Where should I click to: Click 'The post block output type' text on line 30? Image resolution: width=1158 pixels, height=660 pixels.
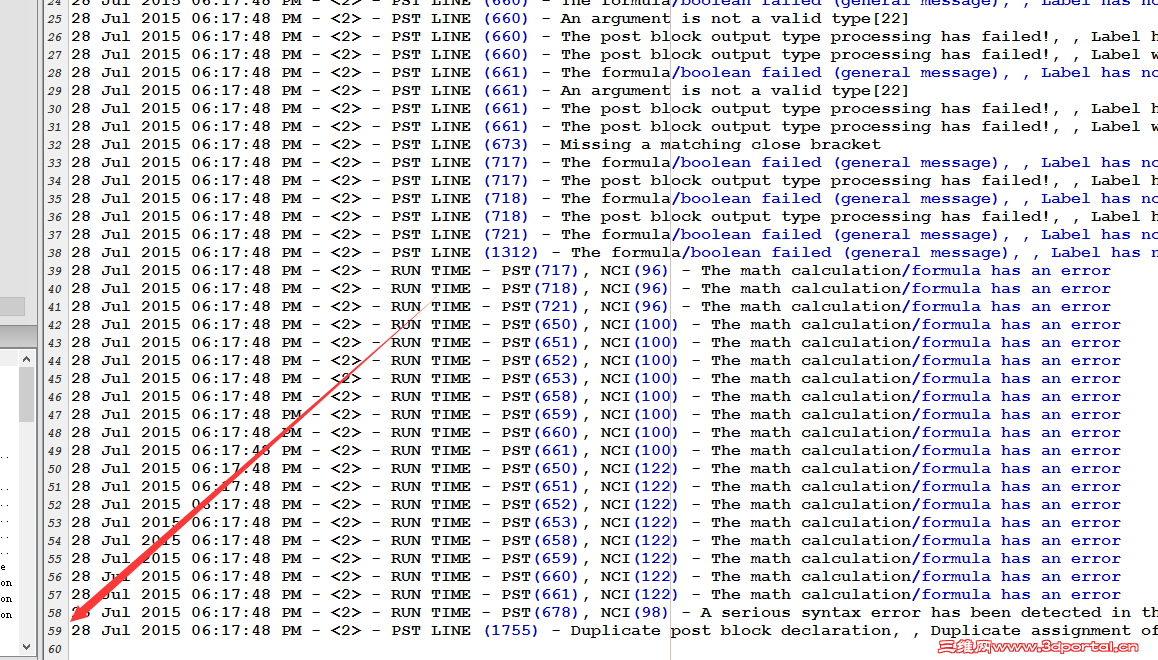[x=691, y=109]
